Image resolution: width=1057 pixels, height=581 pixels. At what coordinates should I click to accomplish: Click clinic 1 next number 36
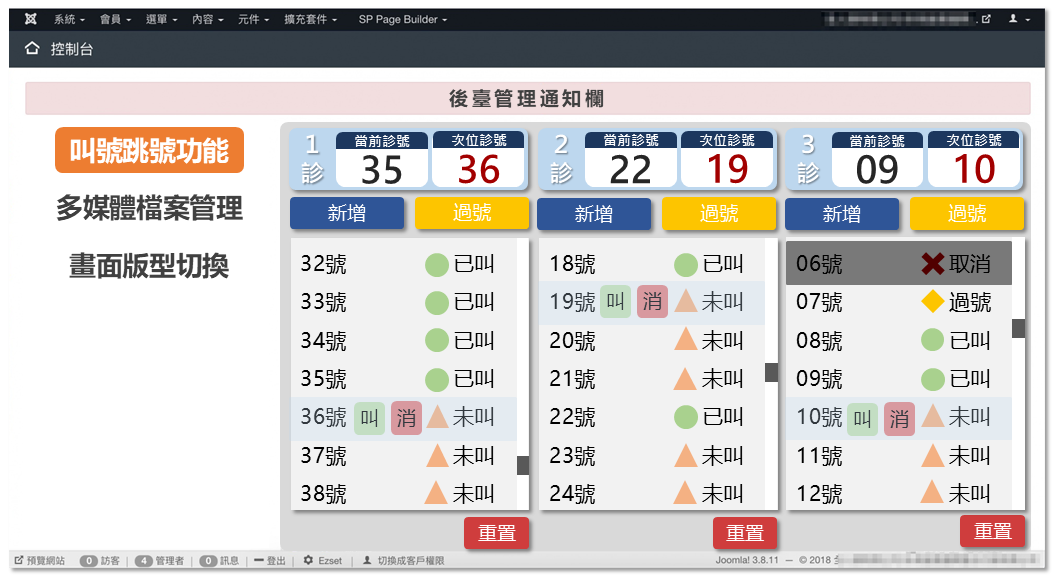coord(479,169)
